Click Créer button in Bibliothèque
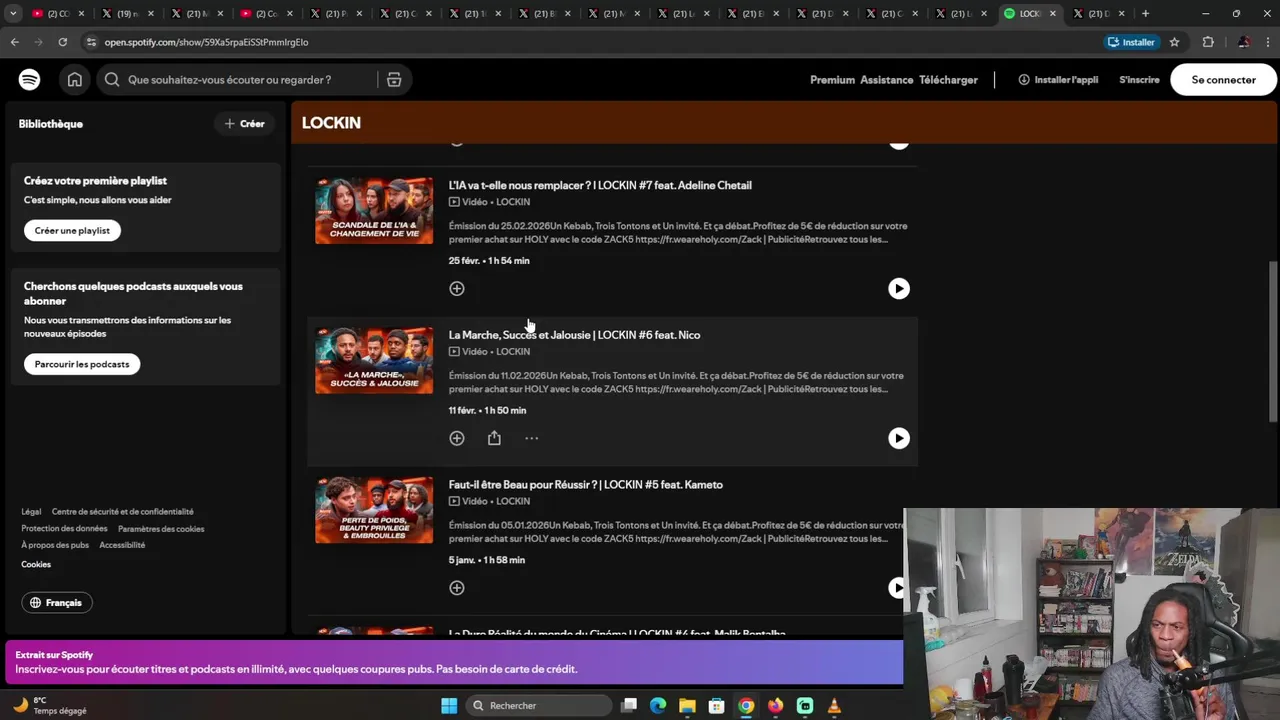Viewport: 1280px width, 720px height. 244,124
